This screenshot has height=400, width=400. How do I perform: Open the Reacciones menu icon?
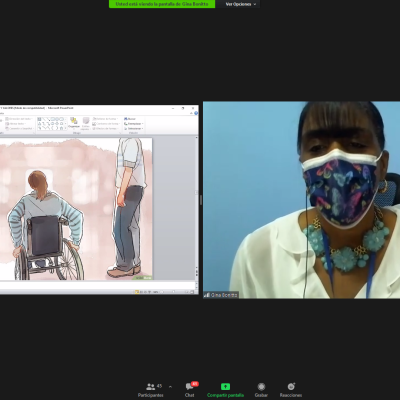pos(291,386)
